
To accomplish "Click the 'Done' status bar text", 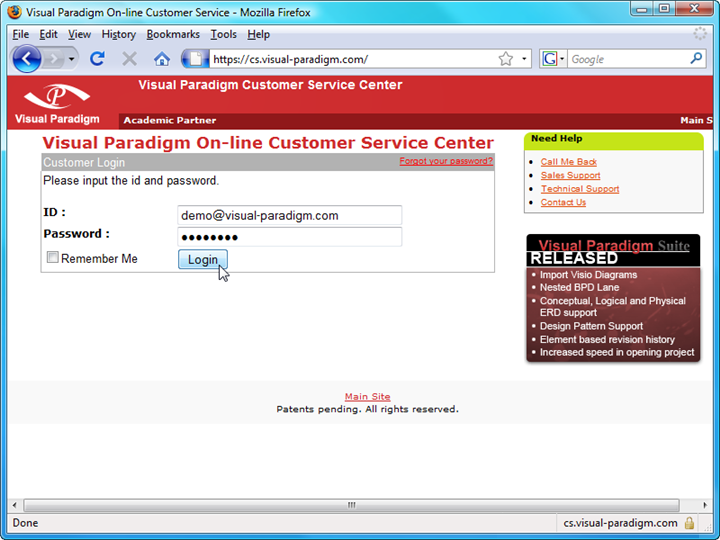I will point(25,523).
